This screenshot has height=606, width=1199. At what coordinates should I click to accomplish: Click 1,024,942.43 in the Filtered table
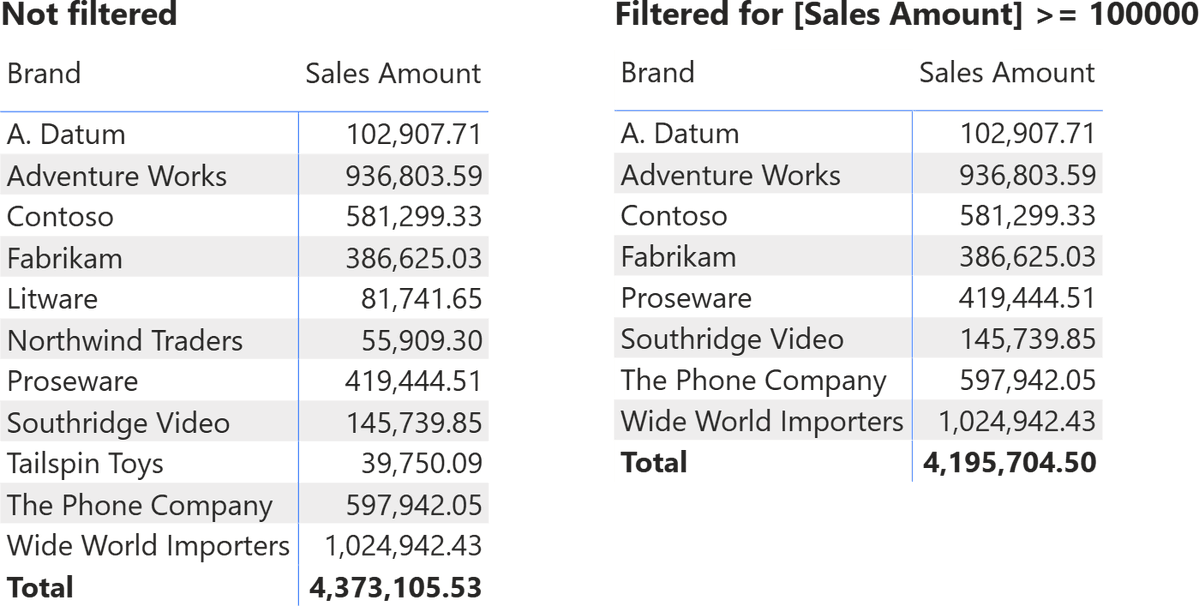point(1018,422)
